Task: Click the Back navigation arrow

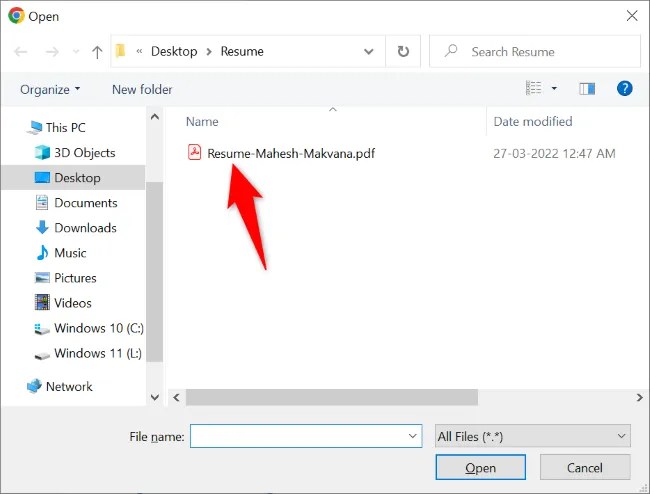Action: (21, 51)
